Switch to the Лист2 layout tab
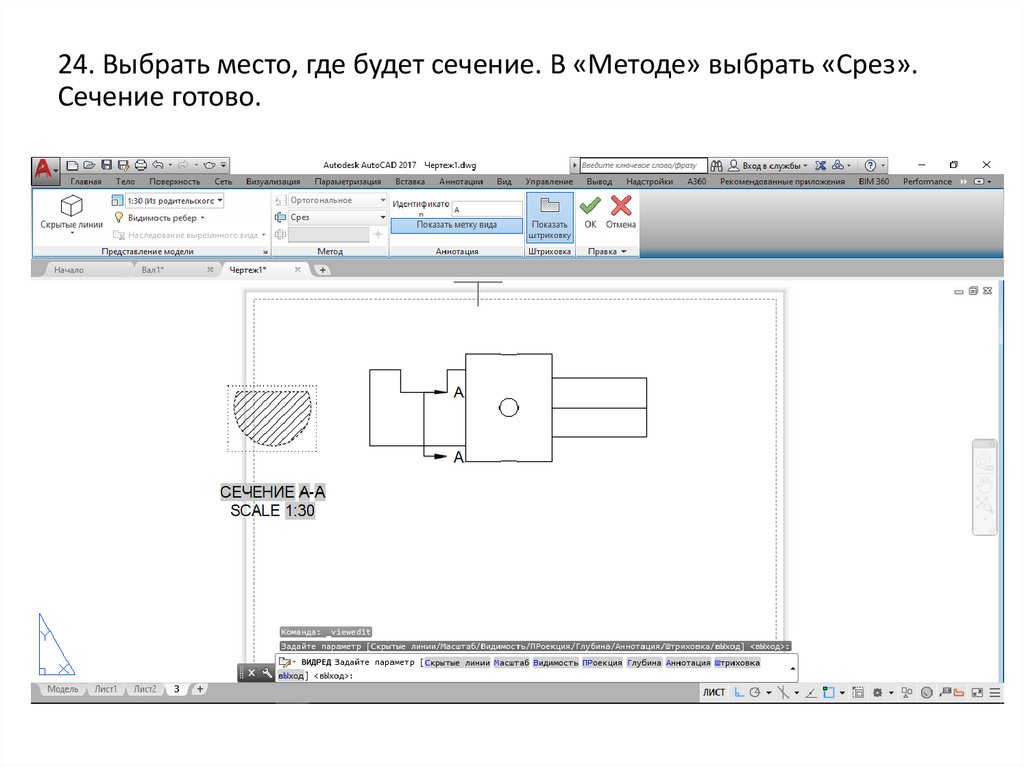 point(145,689)
